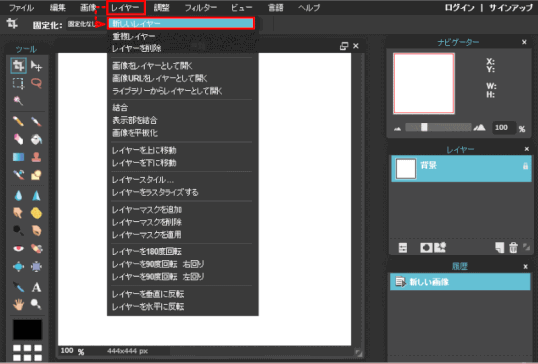Select the Smudge finger tool
This screenshot has height=364, width=538.
point(18,213)
